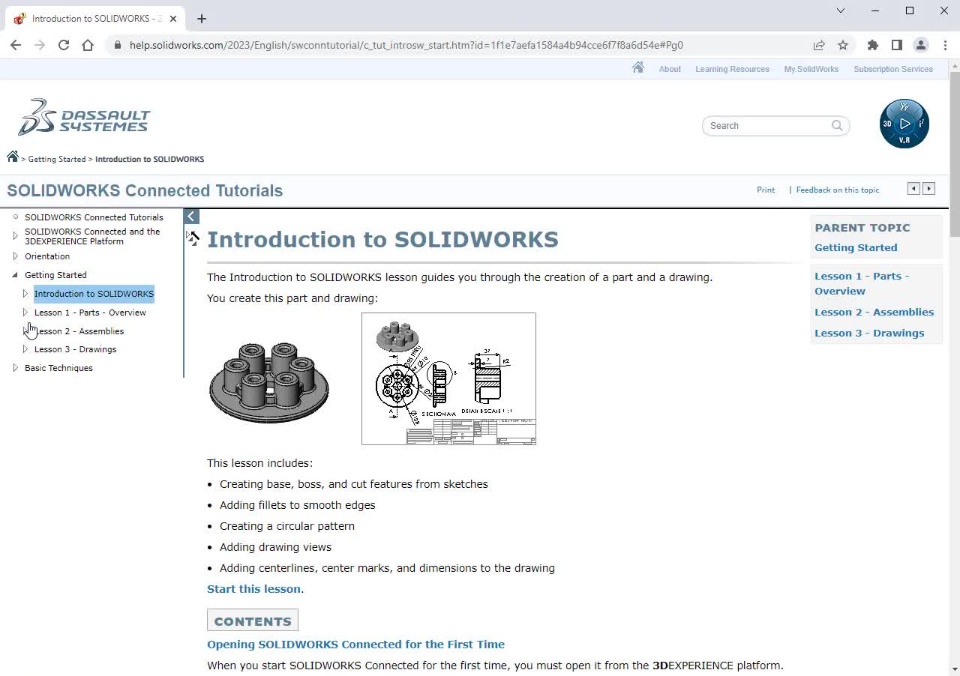Expand the Orientation tree node
The image size is (960, 676).
[x=15, y=256]
